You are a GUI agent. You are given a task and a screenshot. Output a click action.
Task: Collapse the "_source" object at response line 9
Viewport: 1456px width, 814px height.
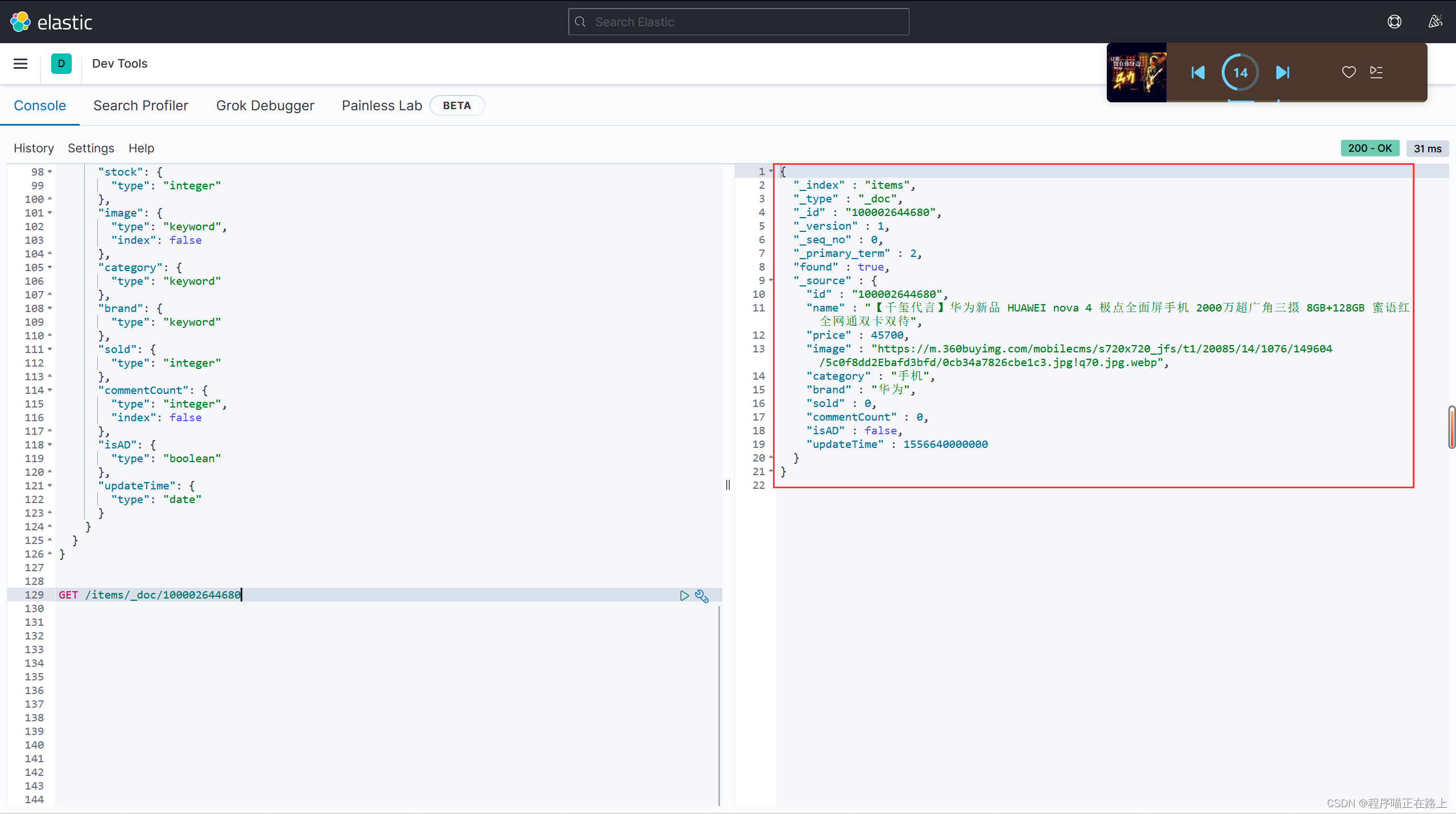pyautogui.click(x=771, y=280)
